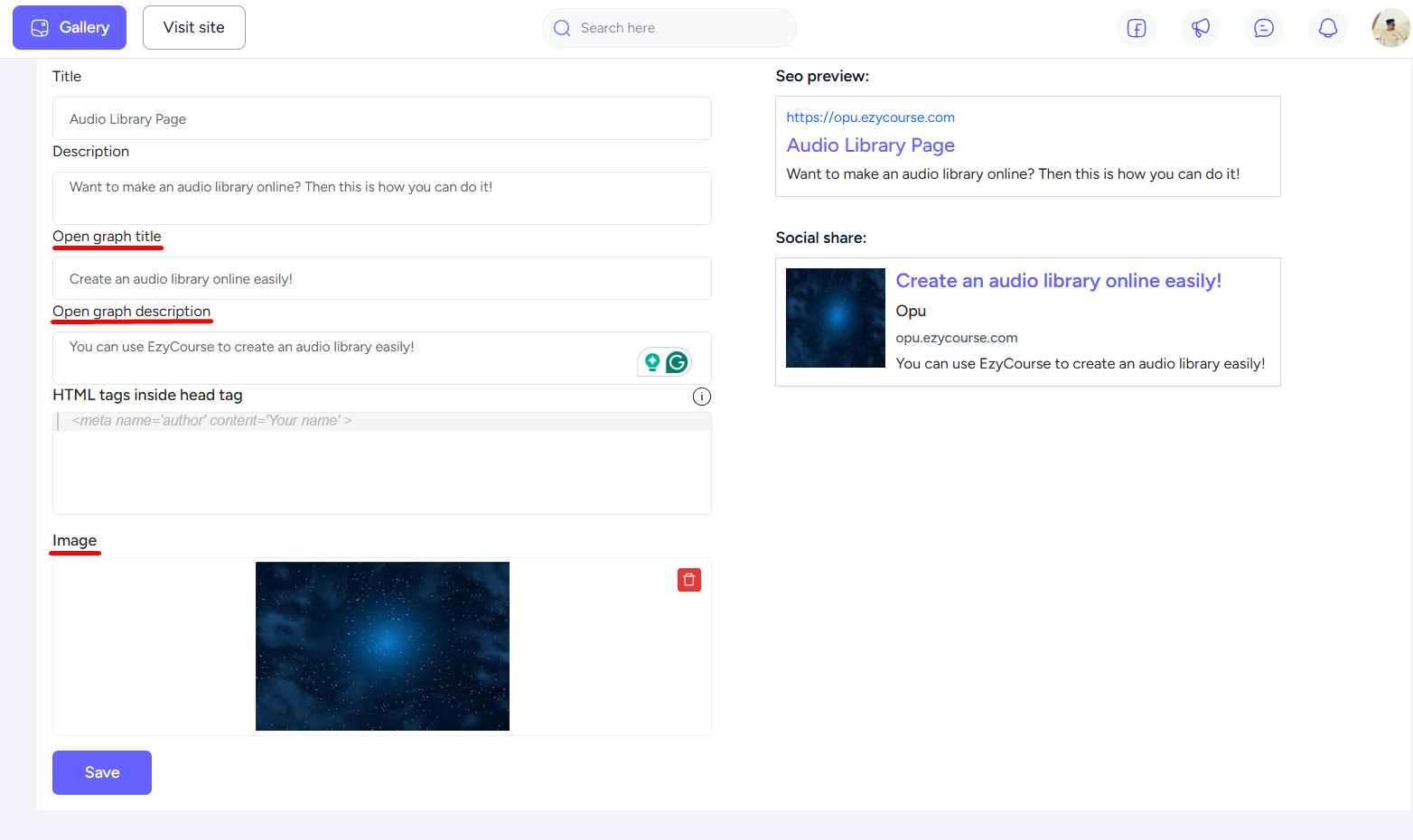Click the uploaded space image thumbnail
The height and width of the screenshot is (840, 1413).
tap(382, 646)
